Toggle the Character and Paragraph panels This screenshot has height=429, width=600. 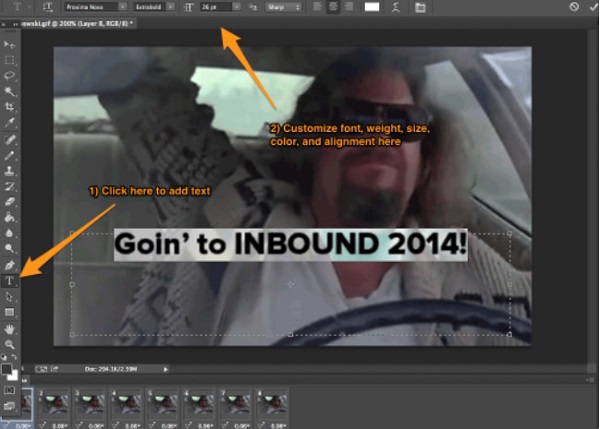point(420,7)
